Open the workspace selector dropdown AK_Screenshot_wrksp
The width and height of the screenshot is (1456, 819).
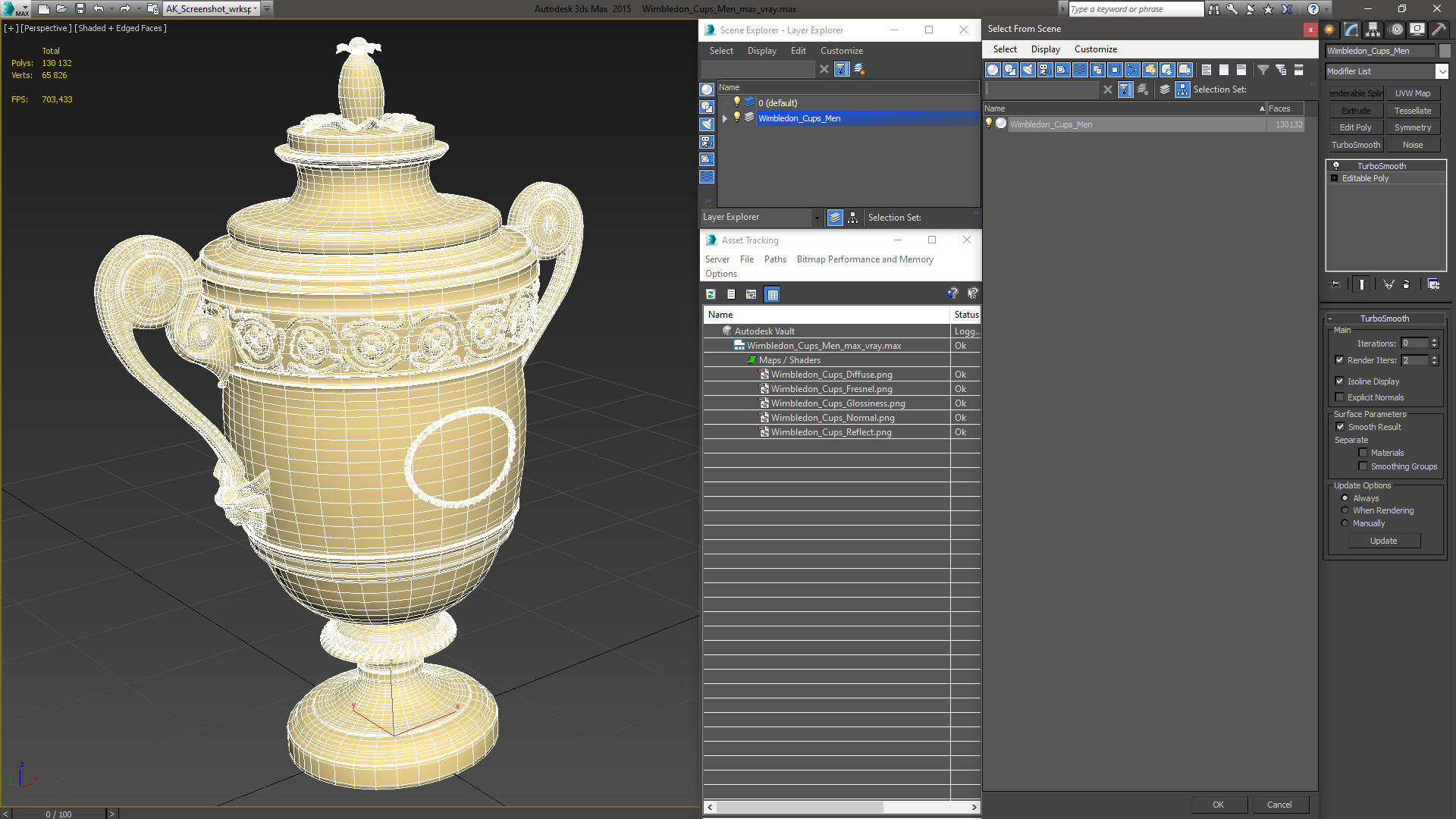click(256, 9)
